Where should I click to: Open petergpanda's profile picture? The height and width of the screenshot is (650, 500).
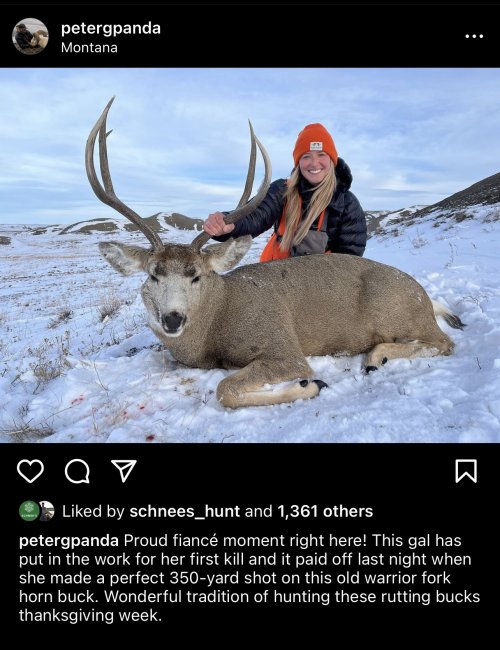(30, 36)
